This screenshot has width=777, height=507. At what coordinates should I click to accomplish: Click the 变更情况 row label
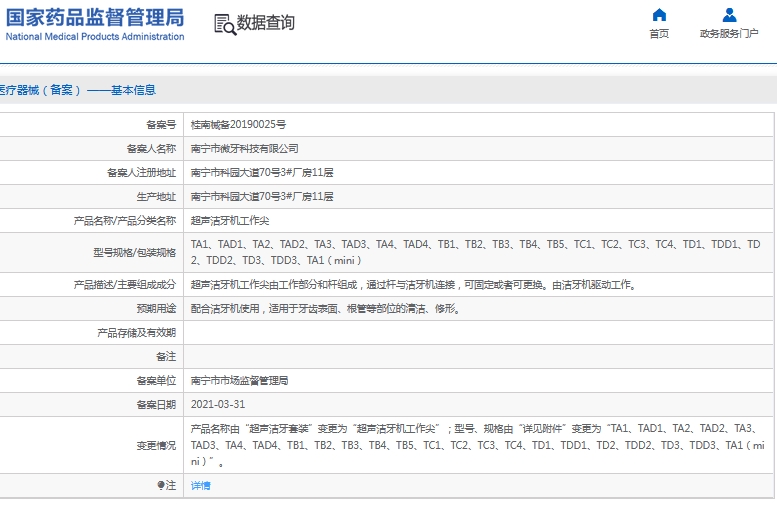click(x=156, y=446)
